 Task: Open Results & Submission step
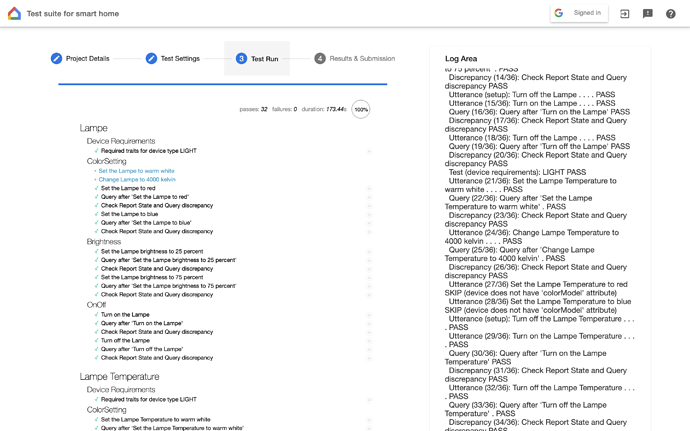pyautogui.click(x=355, y=58)
